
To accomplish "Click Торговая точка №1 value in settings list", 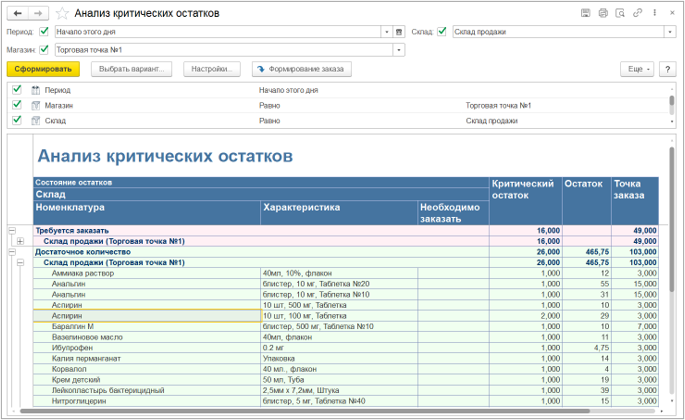I will (x=498, y=105).
